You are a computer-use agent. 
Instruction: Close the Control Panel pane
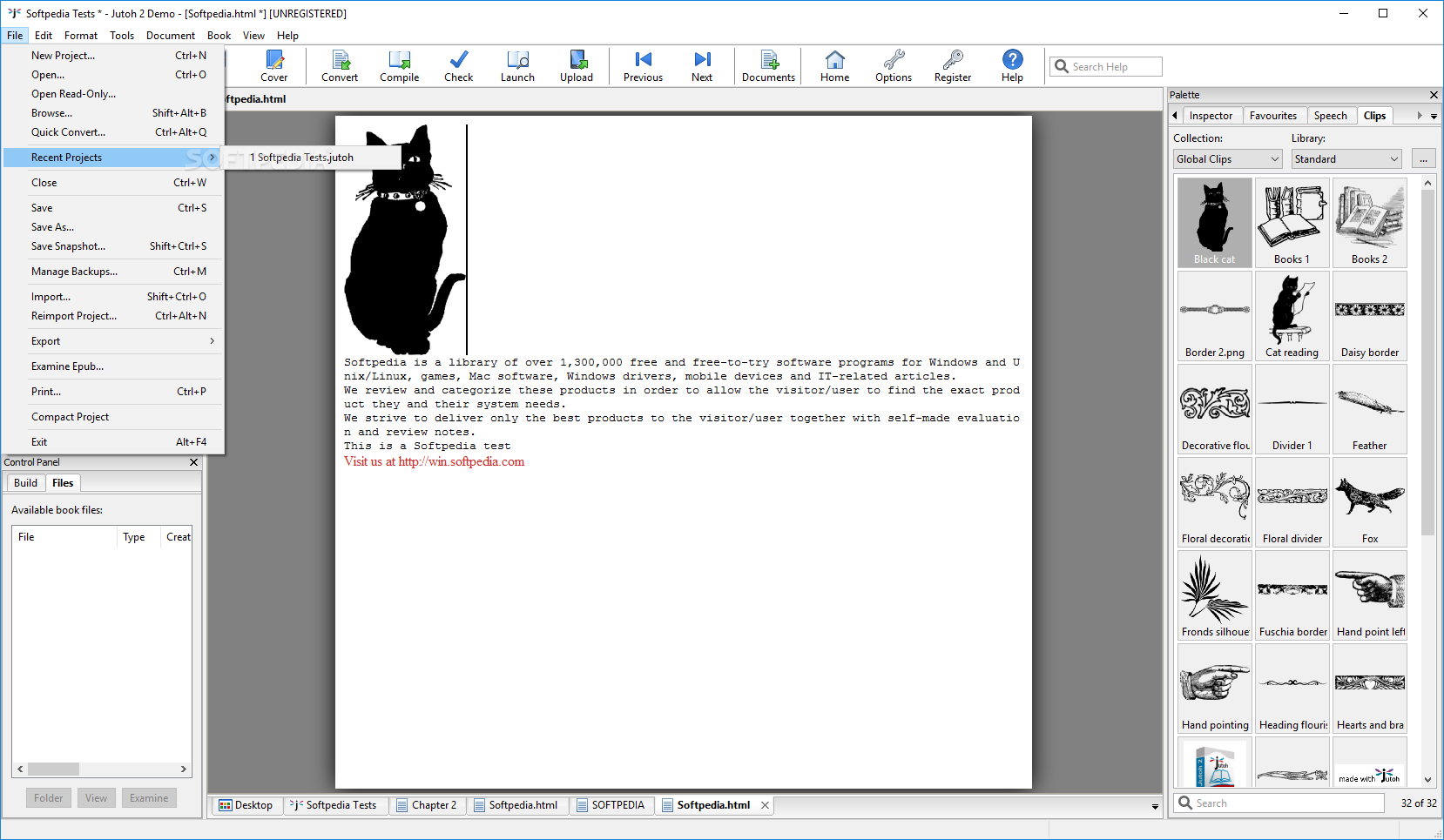click(x=193, y=462)
